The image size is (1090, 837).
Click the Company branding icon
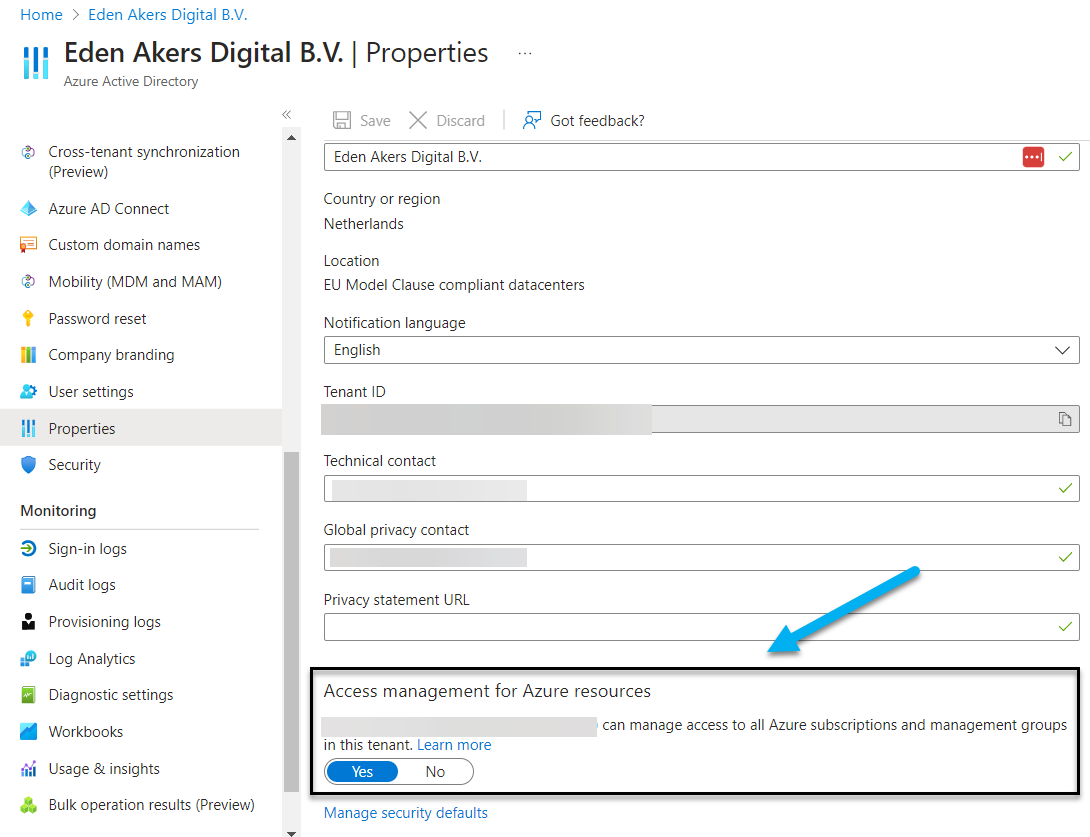(x=29, y=355)
